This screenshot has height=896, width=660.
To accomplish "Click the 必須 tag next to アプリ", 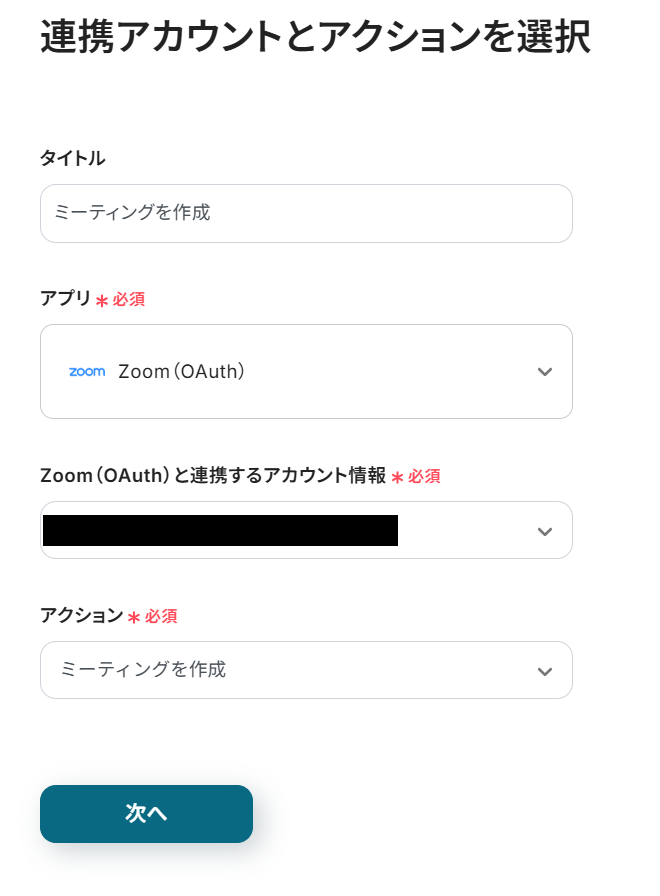I will (129, 300).
